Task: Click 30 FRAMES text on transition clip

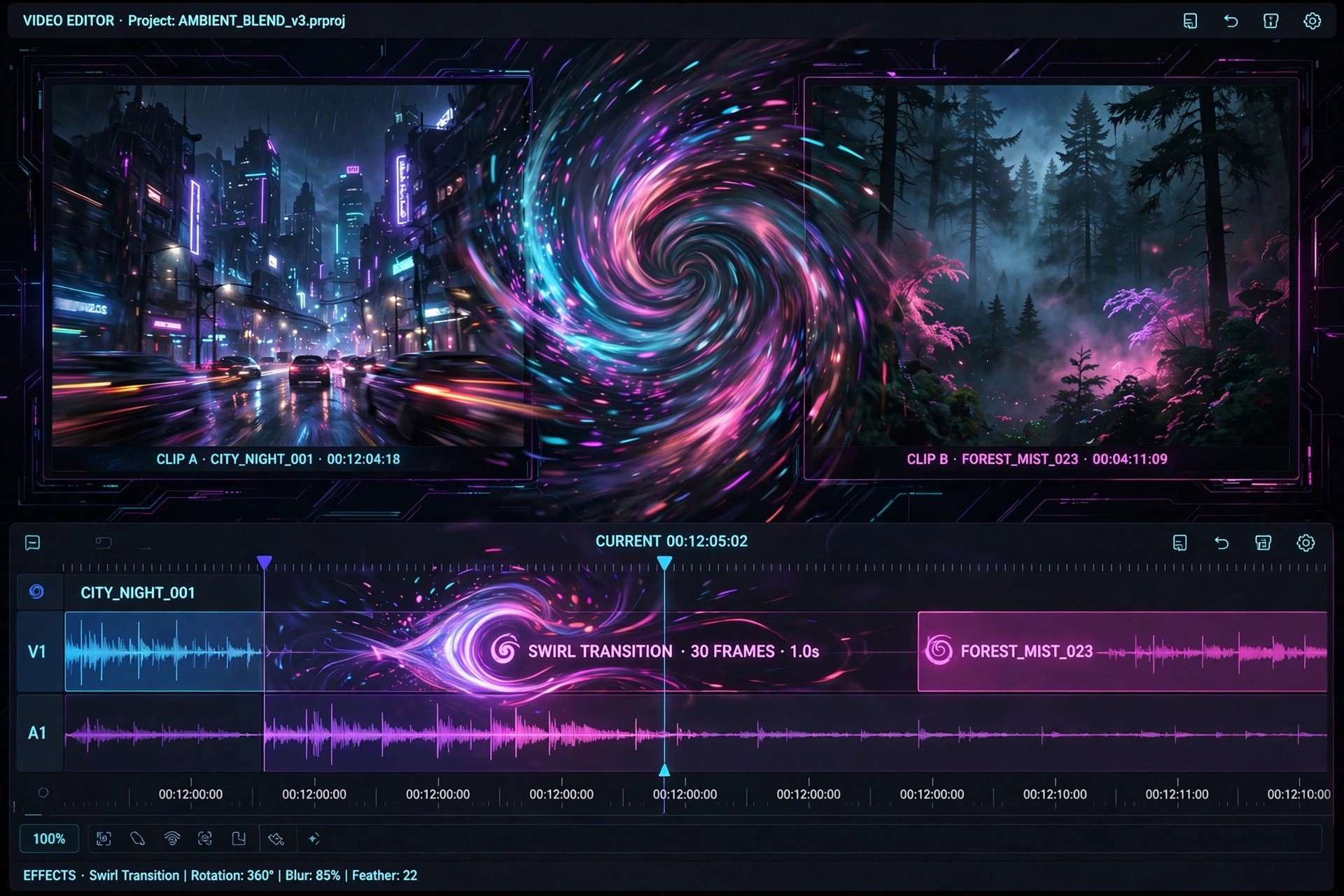Action: (x=732, y=651)
